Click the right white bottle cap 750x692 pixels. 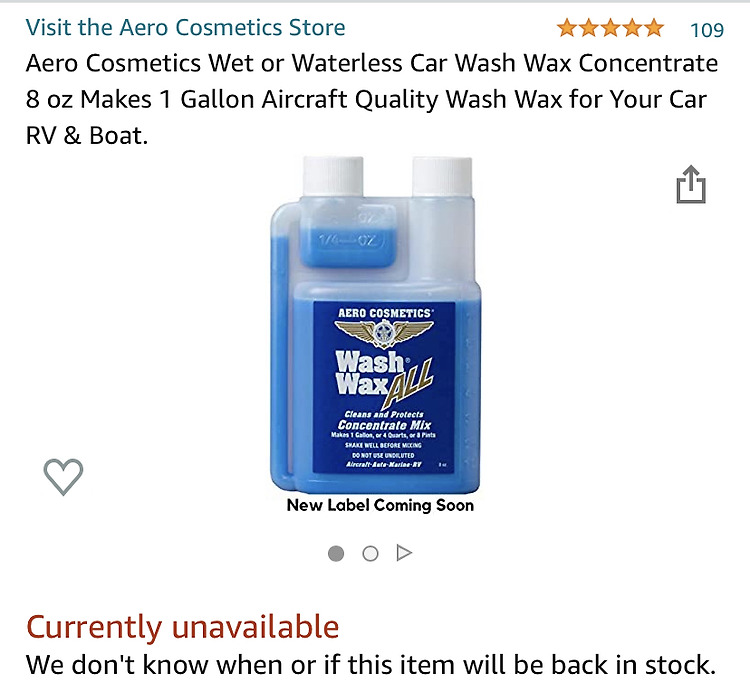(442, 176)
